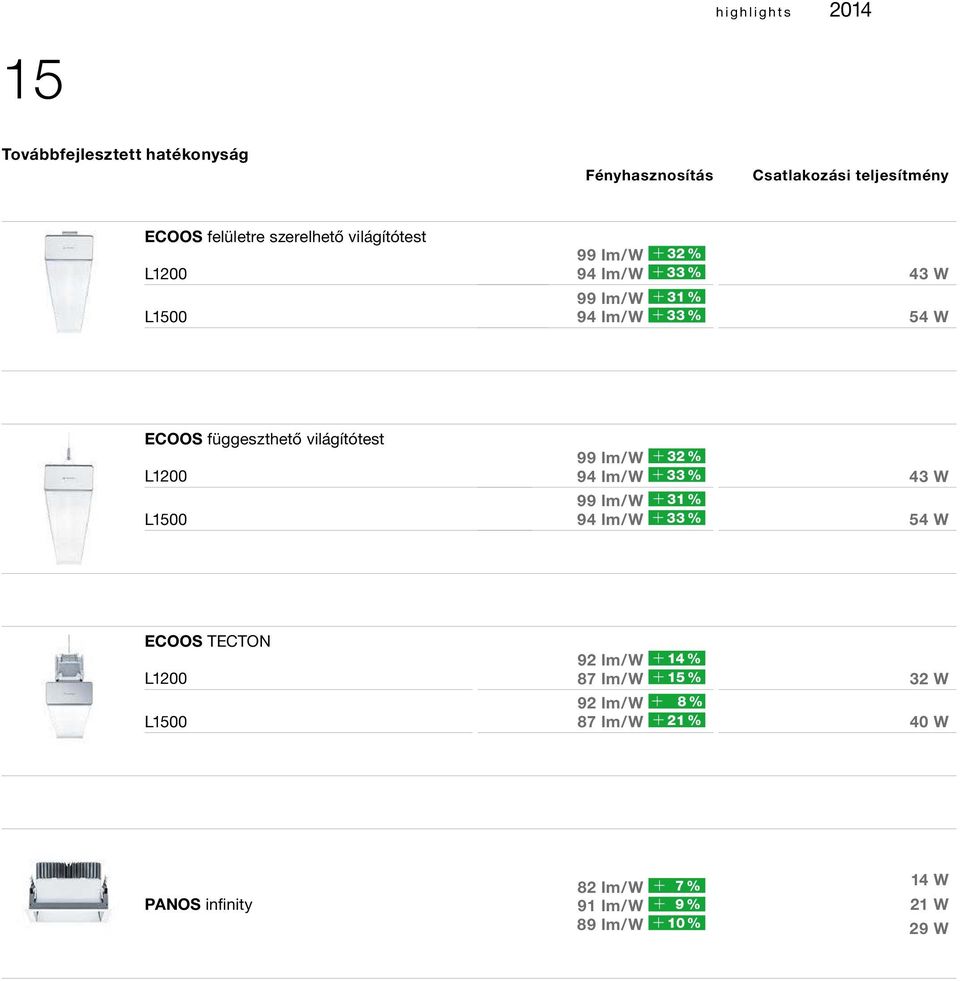Select "L1200" under ECOOS felületre szerelhető
The width and height of the screenshot is (960, 981).
pyautogui.click(x=166, y=274)
